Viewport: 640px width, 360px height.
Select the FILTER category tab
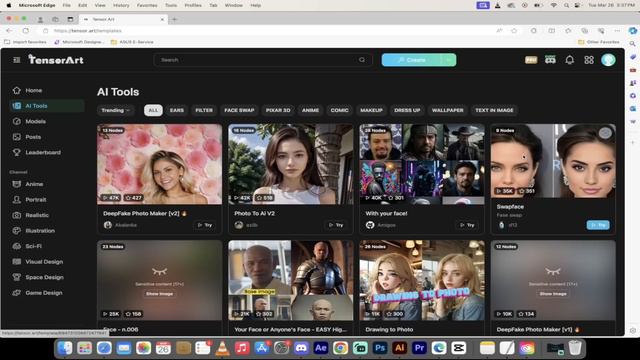click(204, 110)
